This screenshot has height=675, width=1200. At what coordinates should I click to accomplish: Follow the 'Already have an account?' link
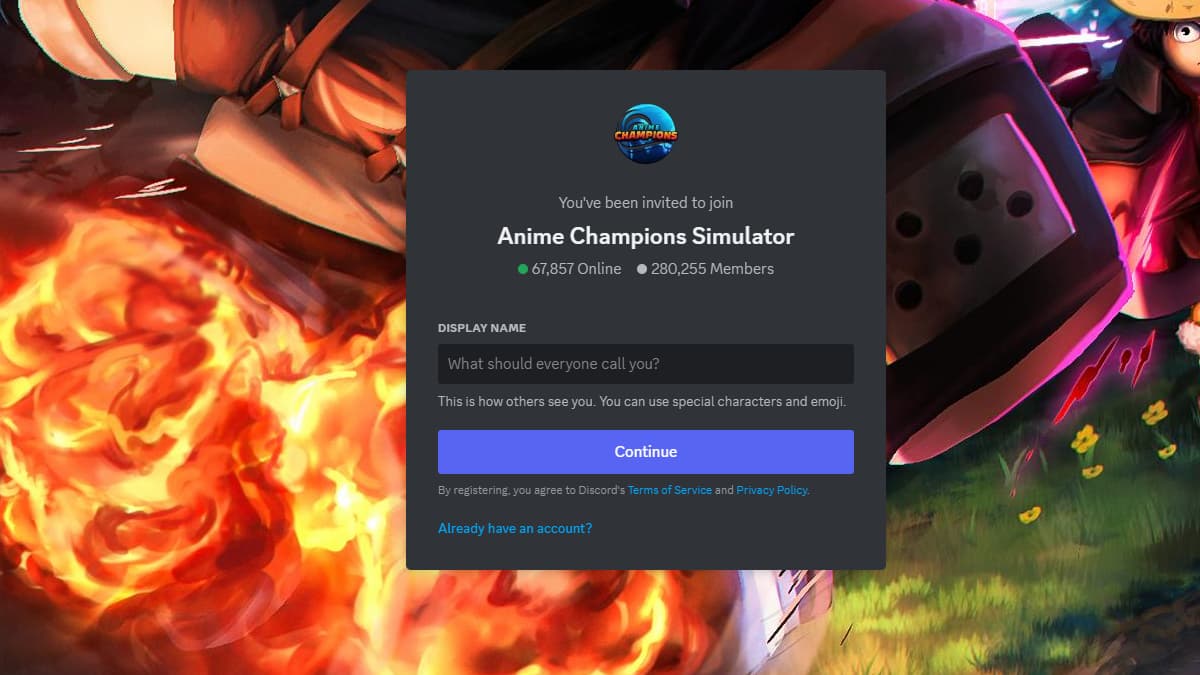515,528
